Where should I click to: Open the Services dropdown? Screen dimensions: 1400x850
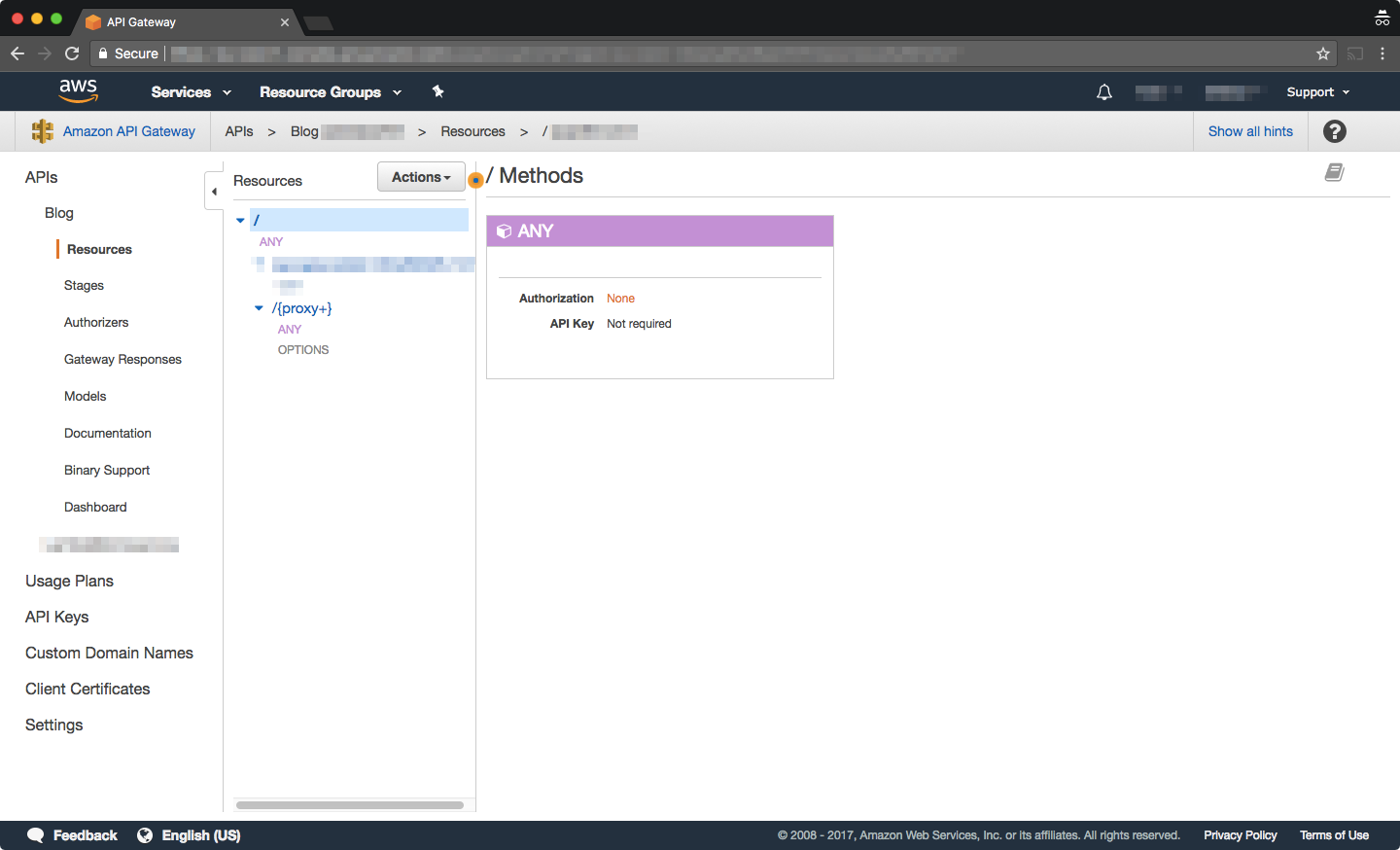point(192,92)
